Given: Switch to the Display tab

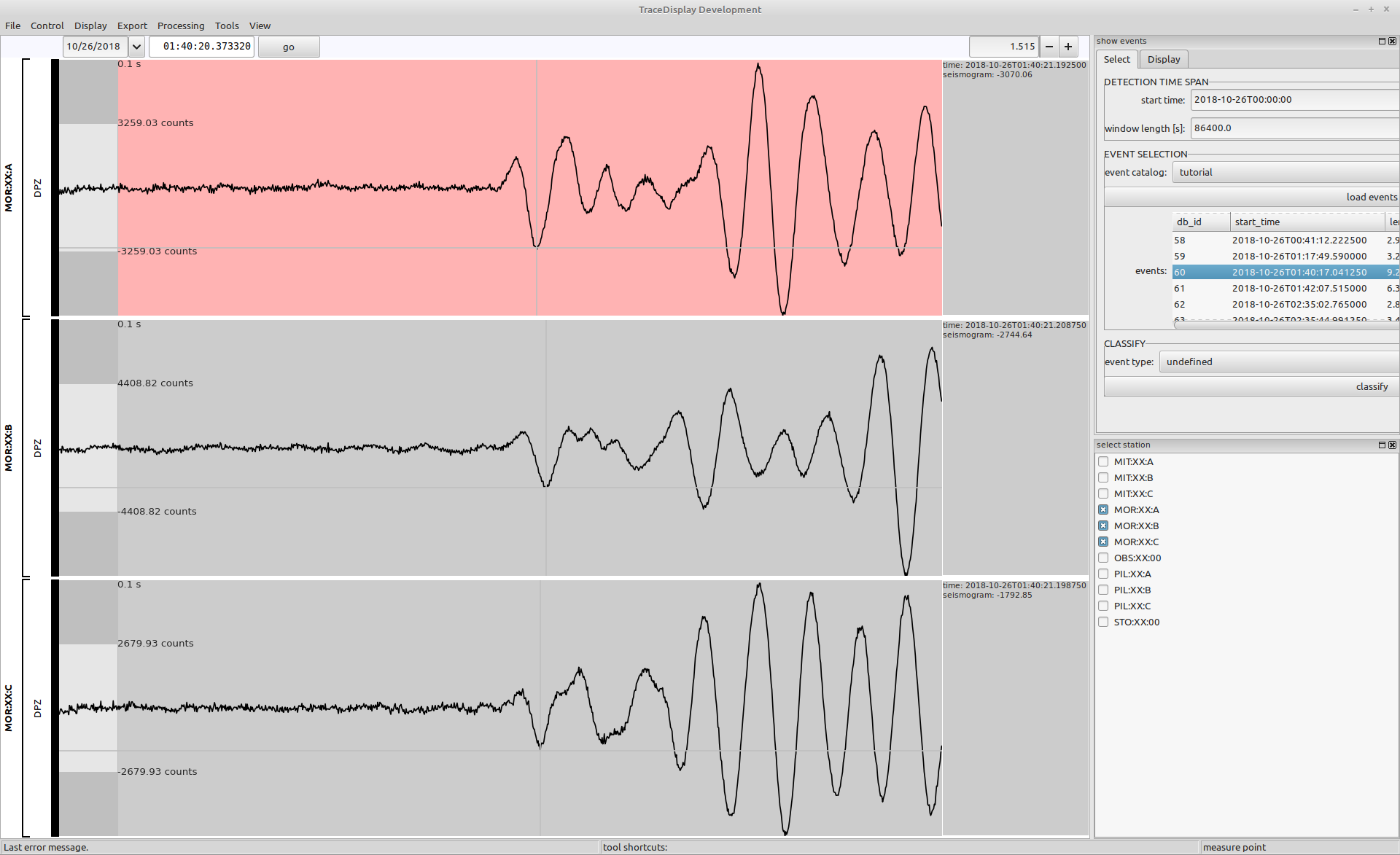Looking at the screenshot, I should pyautogui.click(x=1163, y=60).
